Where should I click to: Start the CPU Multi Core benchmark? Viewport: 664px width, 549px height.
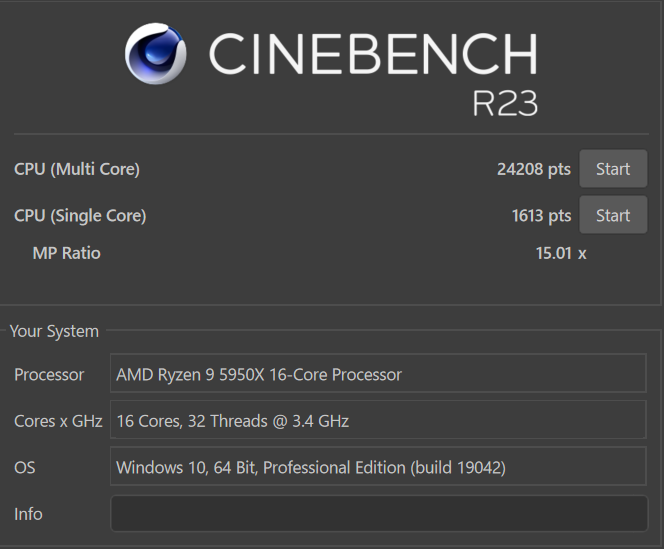pyautogui.click(x=613, y=169)
